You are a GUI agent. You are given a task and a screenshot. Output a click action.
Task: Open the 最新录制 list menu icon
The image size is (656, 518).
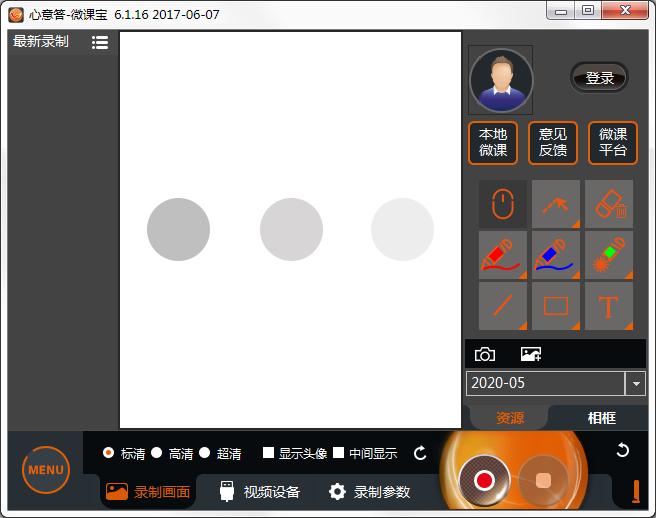[100, 42]
